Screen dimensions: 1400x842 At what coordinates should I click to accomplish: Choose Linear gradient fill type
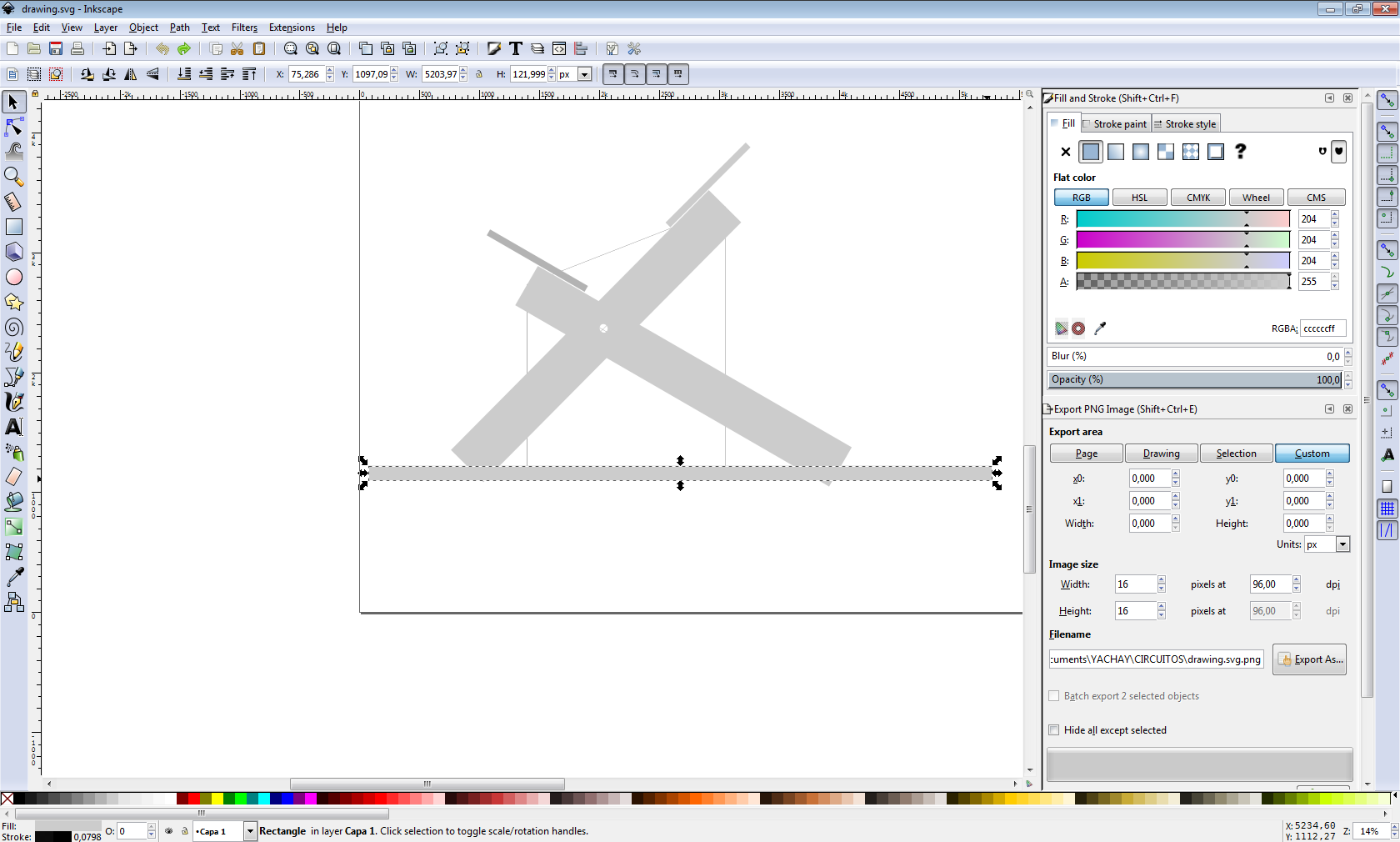point(1116,152)
